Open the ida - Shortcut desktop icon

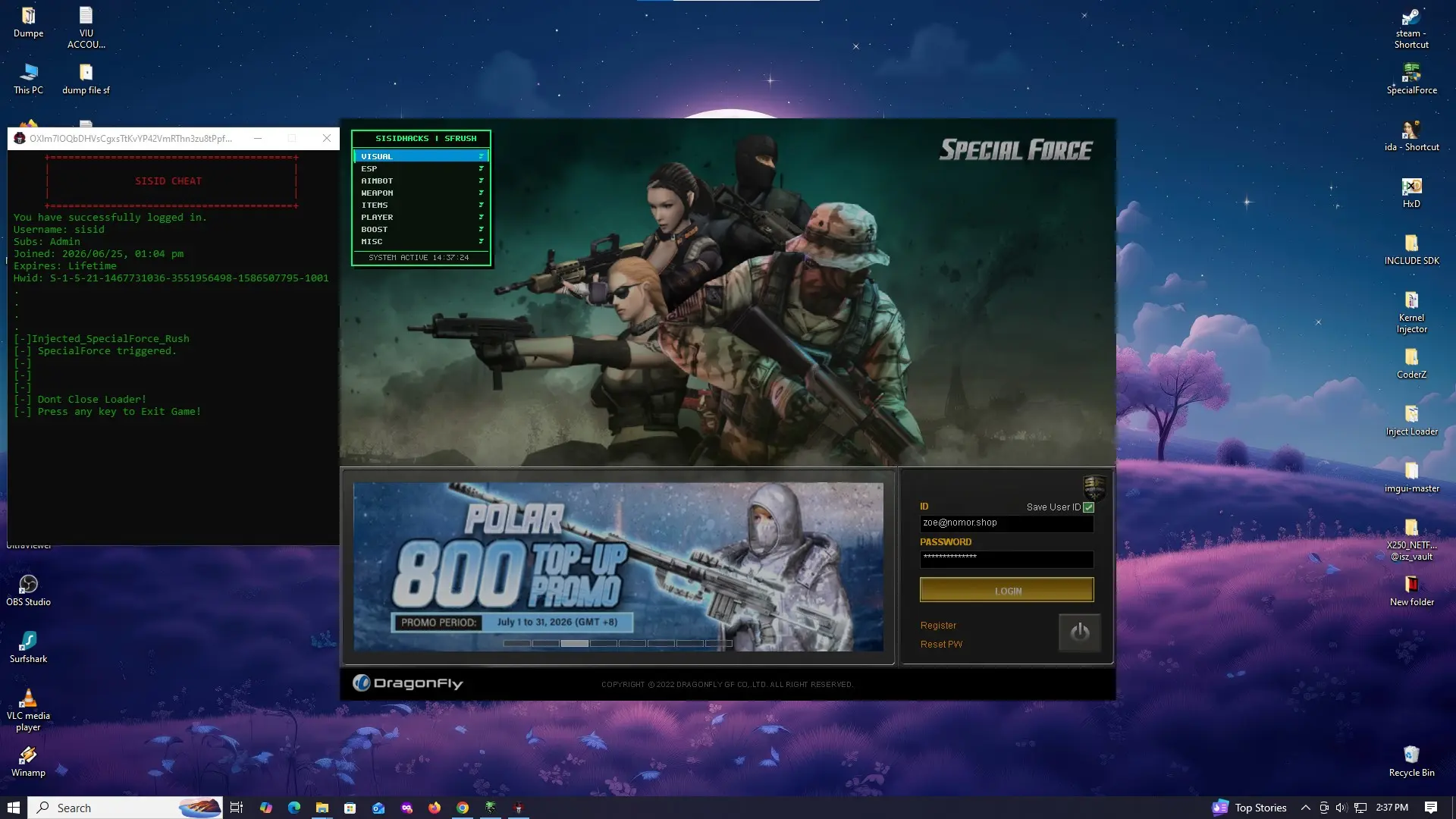(x=1411, y=136)
